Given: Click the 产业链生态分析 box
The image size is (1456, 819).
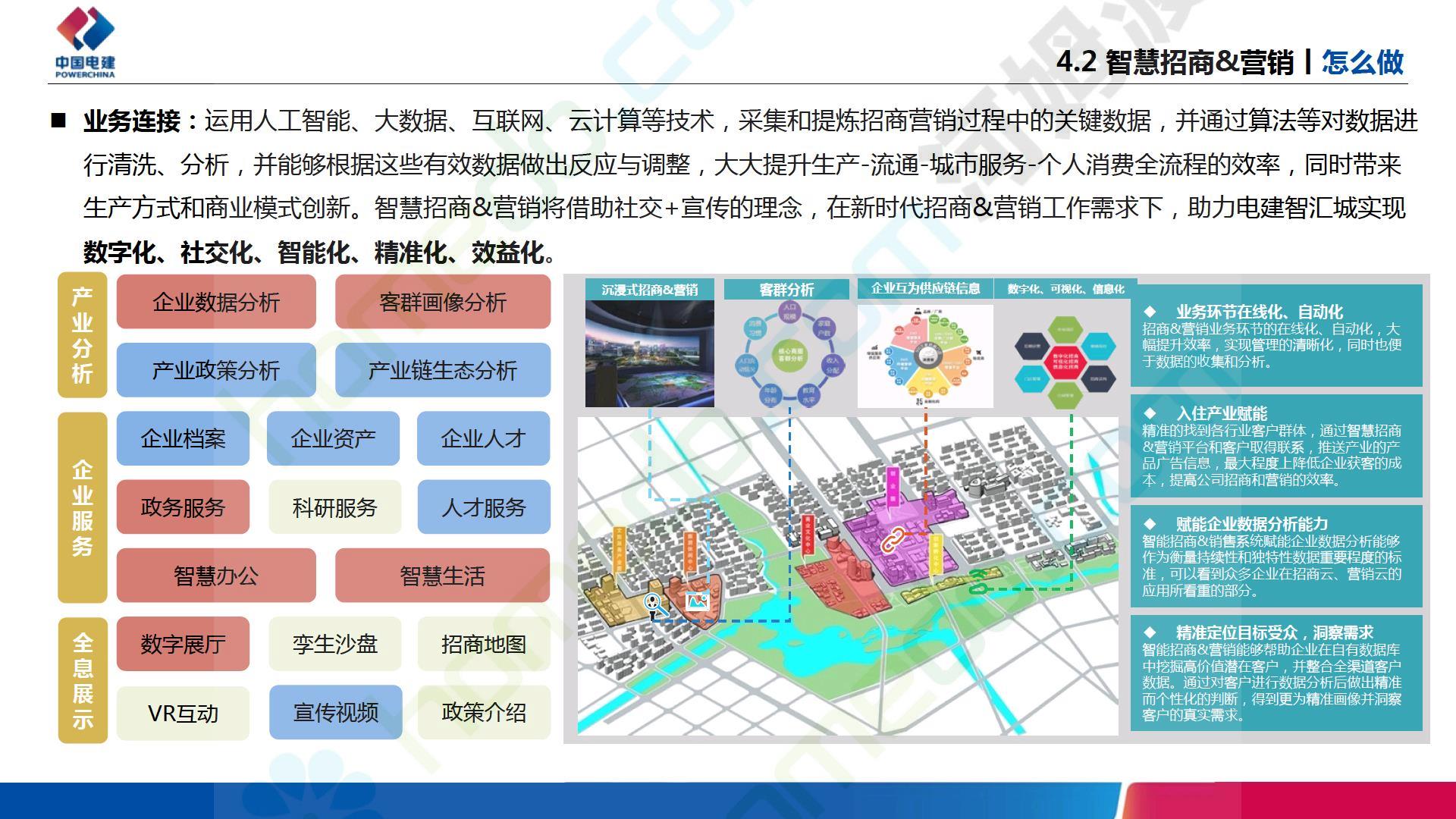Looking at the screenshot, I should 443,370.
